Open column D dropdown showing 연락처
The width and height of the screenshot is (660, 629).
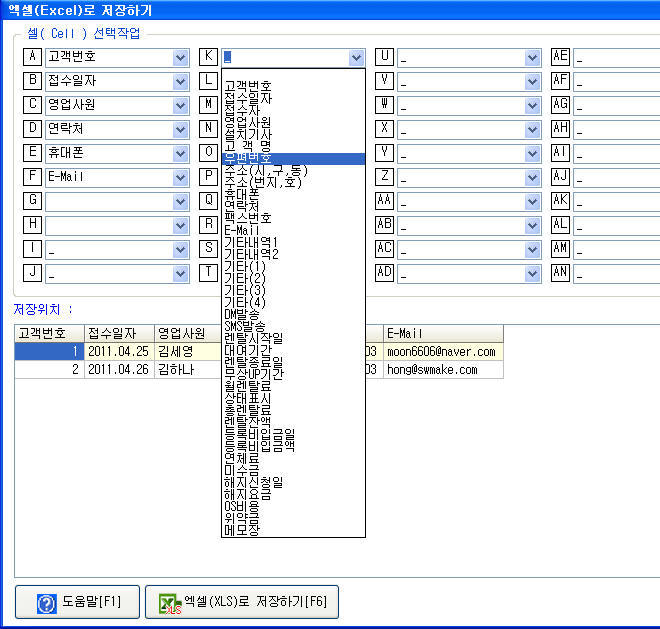[181, 129]
